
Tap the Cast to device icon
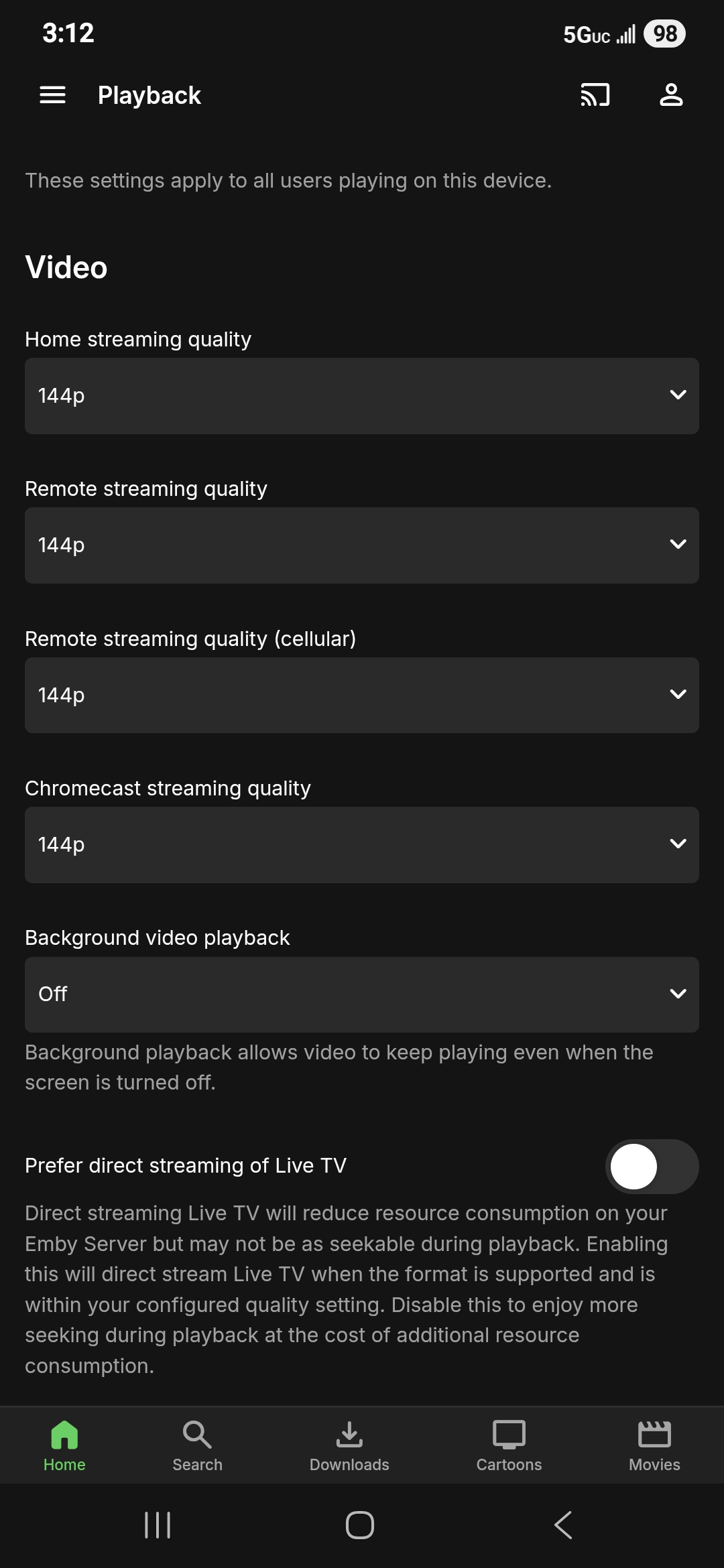595,95
